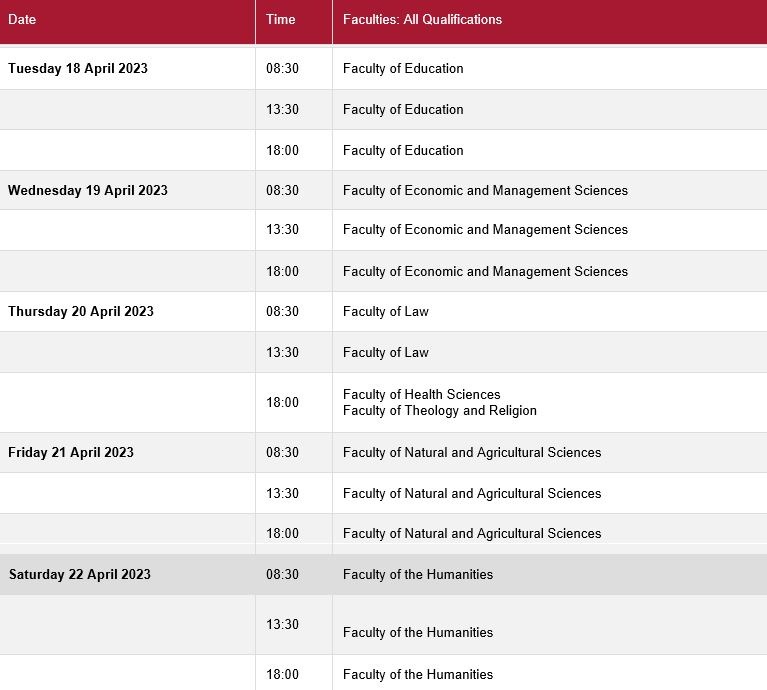Click Friday's 18:00 time cell
The width and height of the screenshot is (767, 690).
pos(282,533)
